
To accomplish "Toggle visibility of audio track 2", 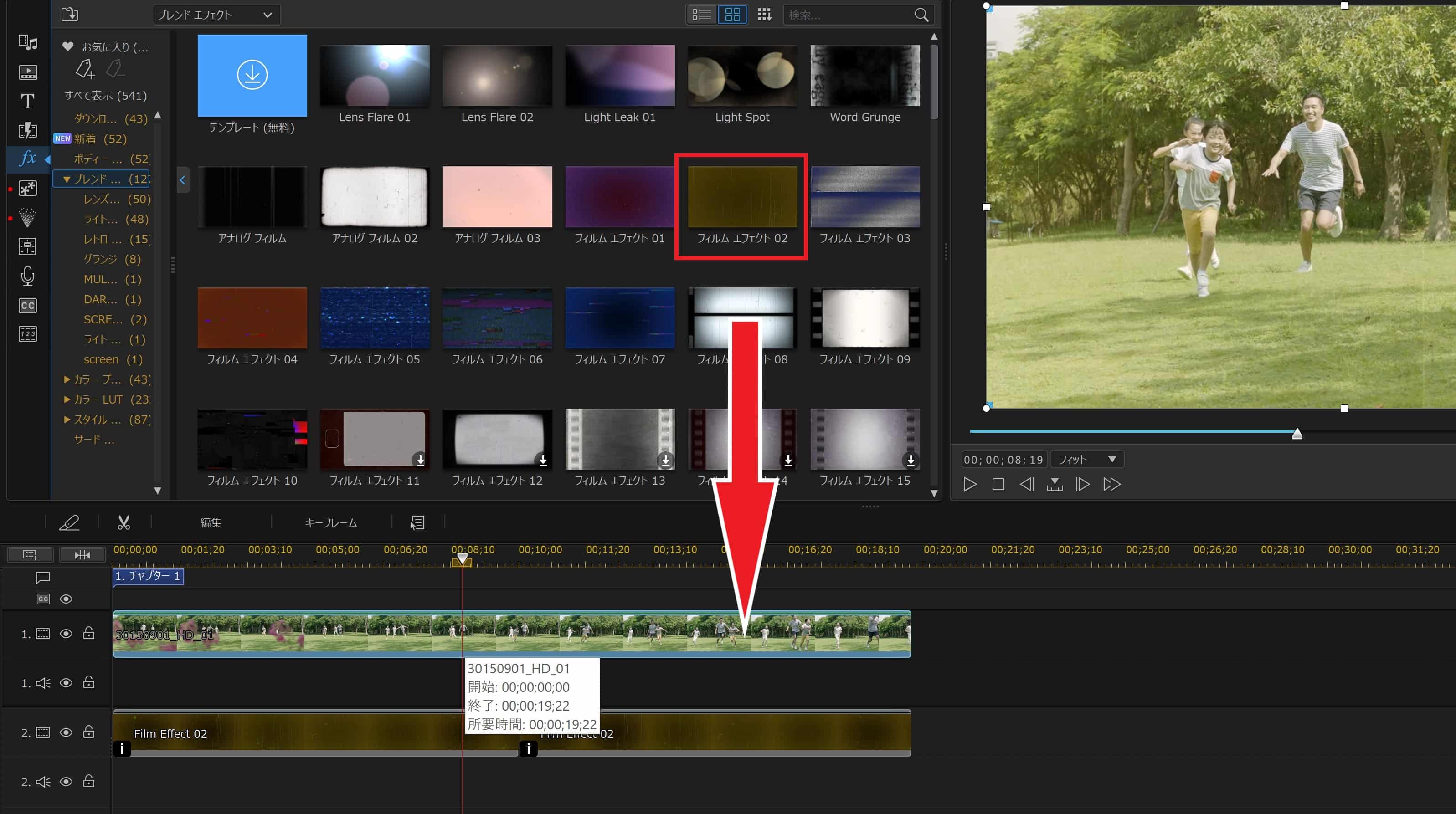I will 66,782.
